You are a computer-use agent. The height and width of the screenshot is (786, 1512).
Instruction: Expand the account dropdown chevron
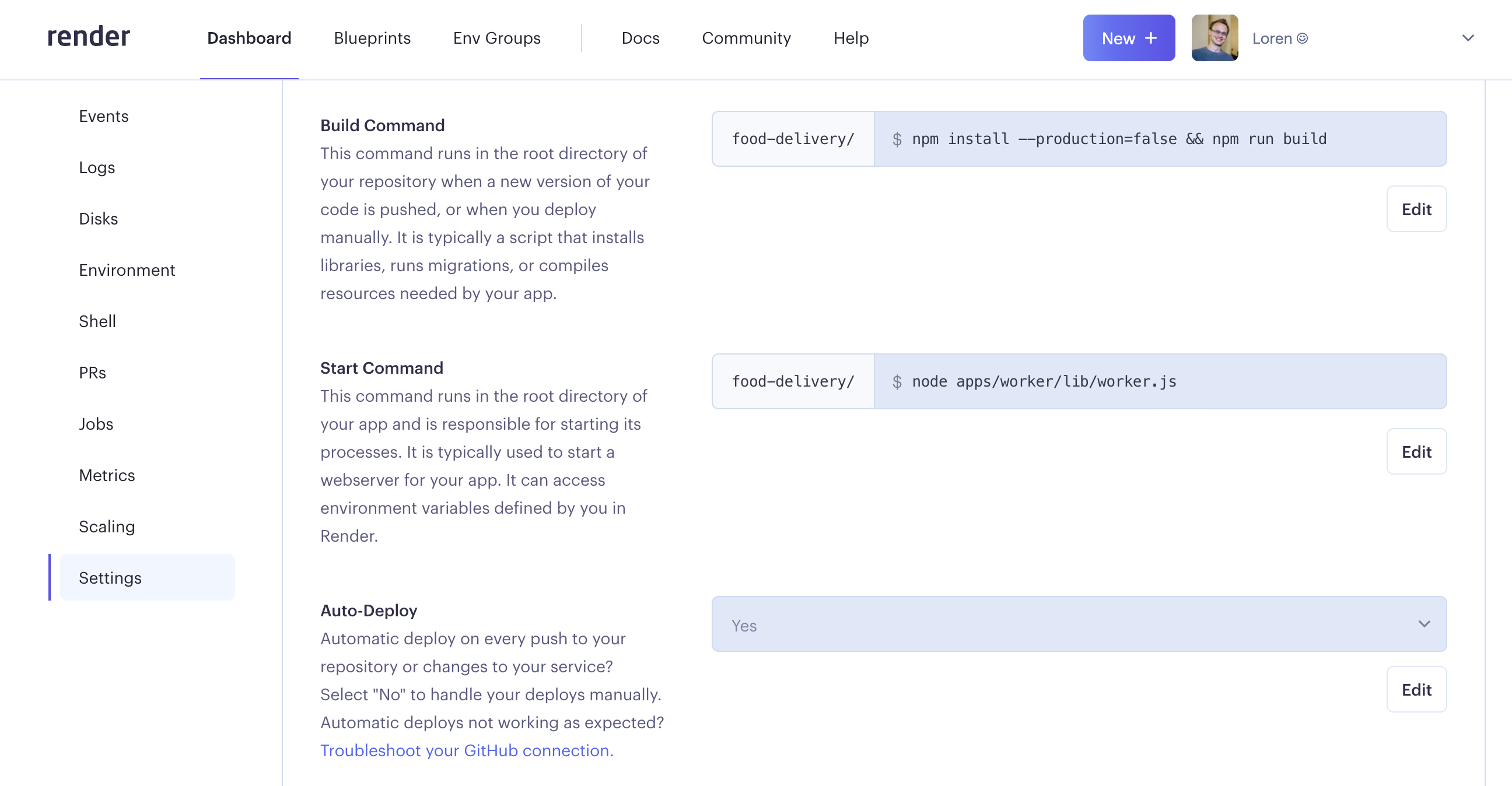1467,38
